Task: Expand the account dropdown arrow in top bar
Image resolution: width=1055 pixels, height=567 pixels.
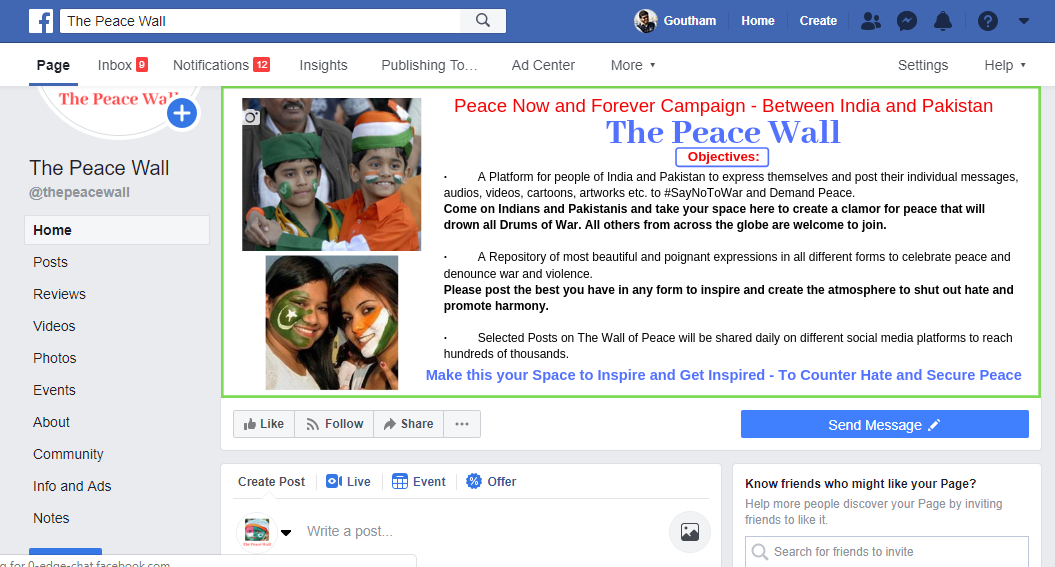Action: point(1023,21)
